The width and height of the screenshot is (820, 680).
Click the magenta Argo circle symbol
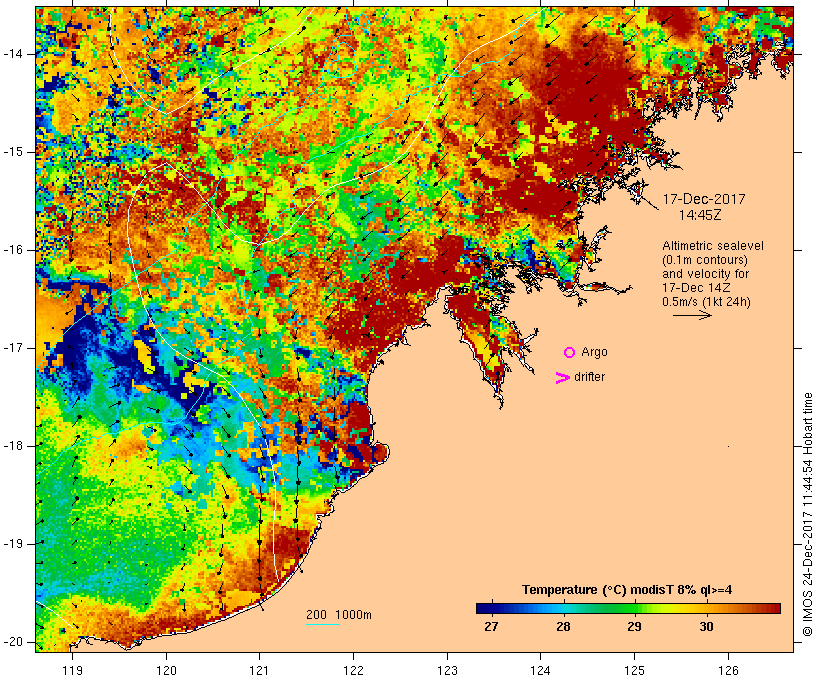(x=570, y=353)
